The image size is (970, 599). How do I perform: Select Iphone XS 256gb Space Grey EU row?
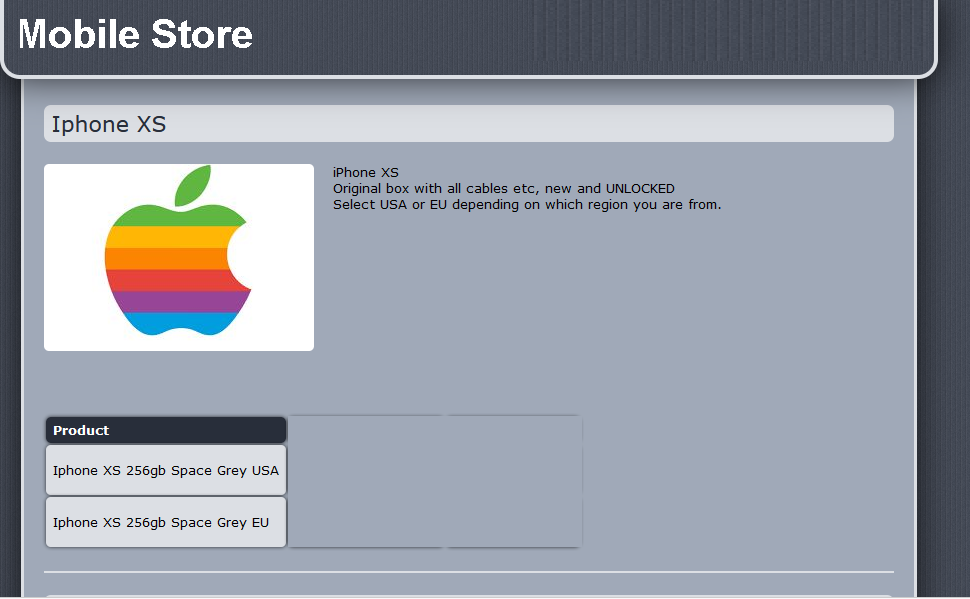tap(166, 522)
